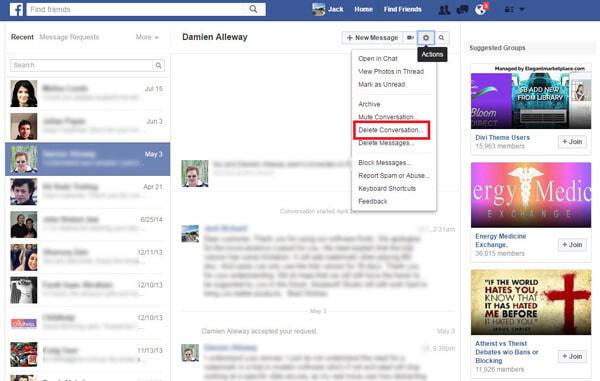Switch to Message Requests tab
600x381 pixels.
coord(69,37)
